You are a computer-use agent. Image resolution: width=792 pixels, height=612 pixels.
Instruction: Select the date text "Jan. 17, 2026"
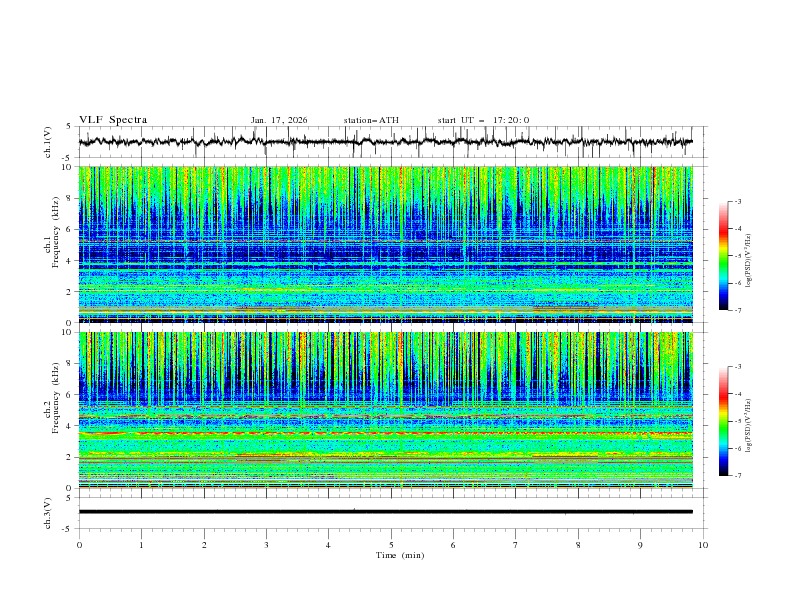coord(279,120)
